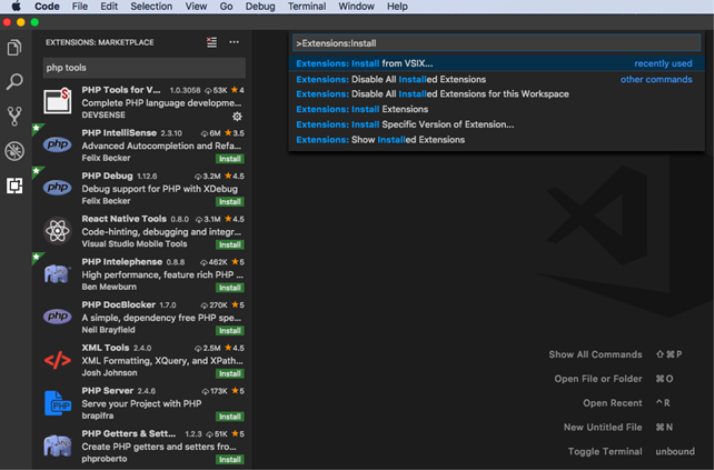Image resolution: width=714 pixels, height=470 pixels.
Task: Open the Search view in the activity bar
Action: (14, 82)
